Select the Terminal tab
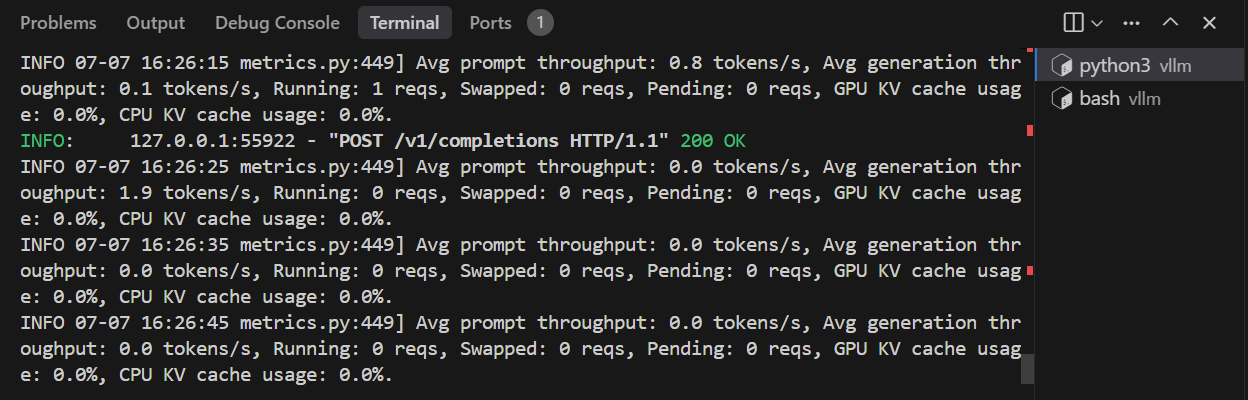Image resolution: width=1248 pixels, height=400 pixels. [404, 22]
